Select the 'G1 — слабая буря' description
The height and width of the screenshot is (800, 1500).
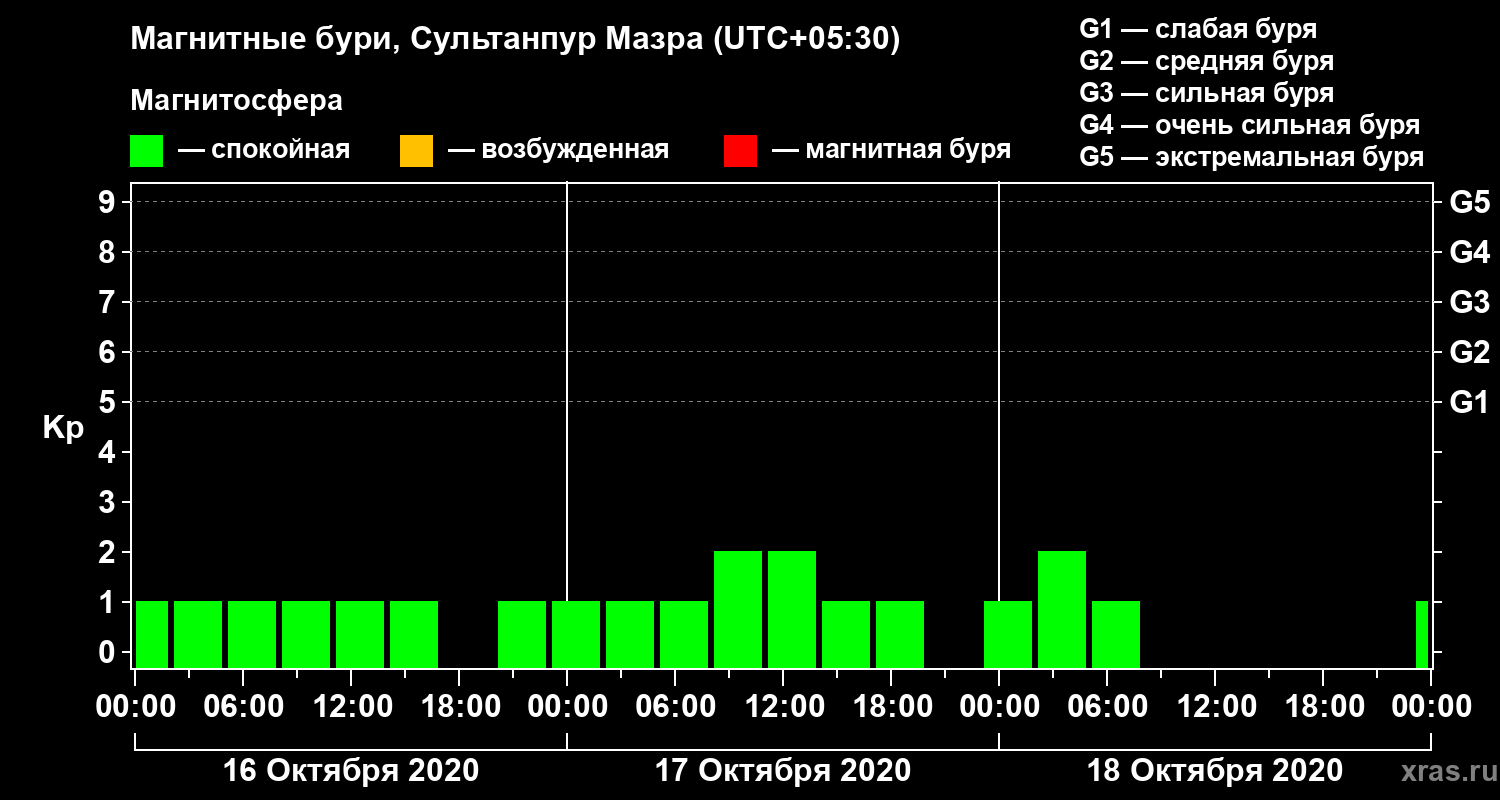pyautogui.click(x=1198, y=28)
